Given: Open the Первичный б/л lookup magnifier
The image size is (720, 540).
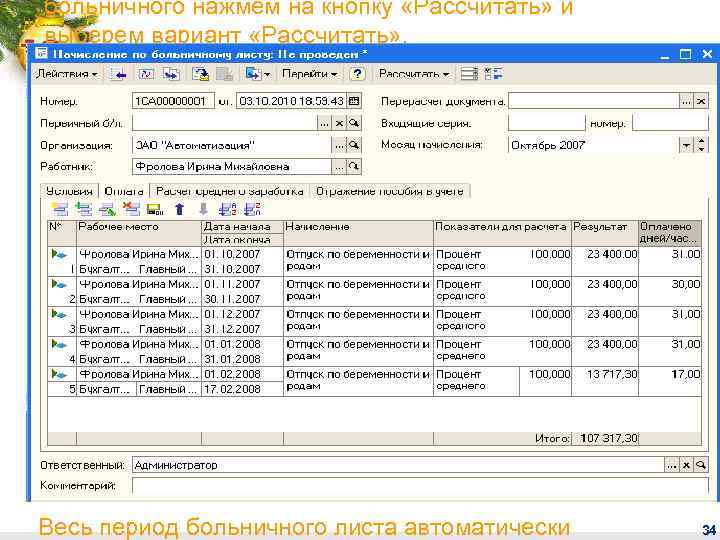Looking at the screenshot, I should point(354,123).
